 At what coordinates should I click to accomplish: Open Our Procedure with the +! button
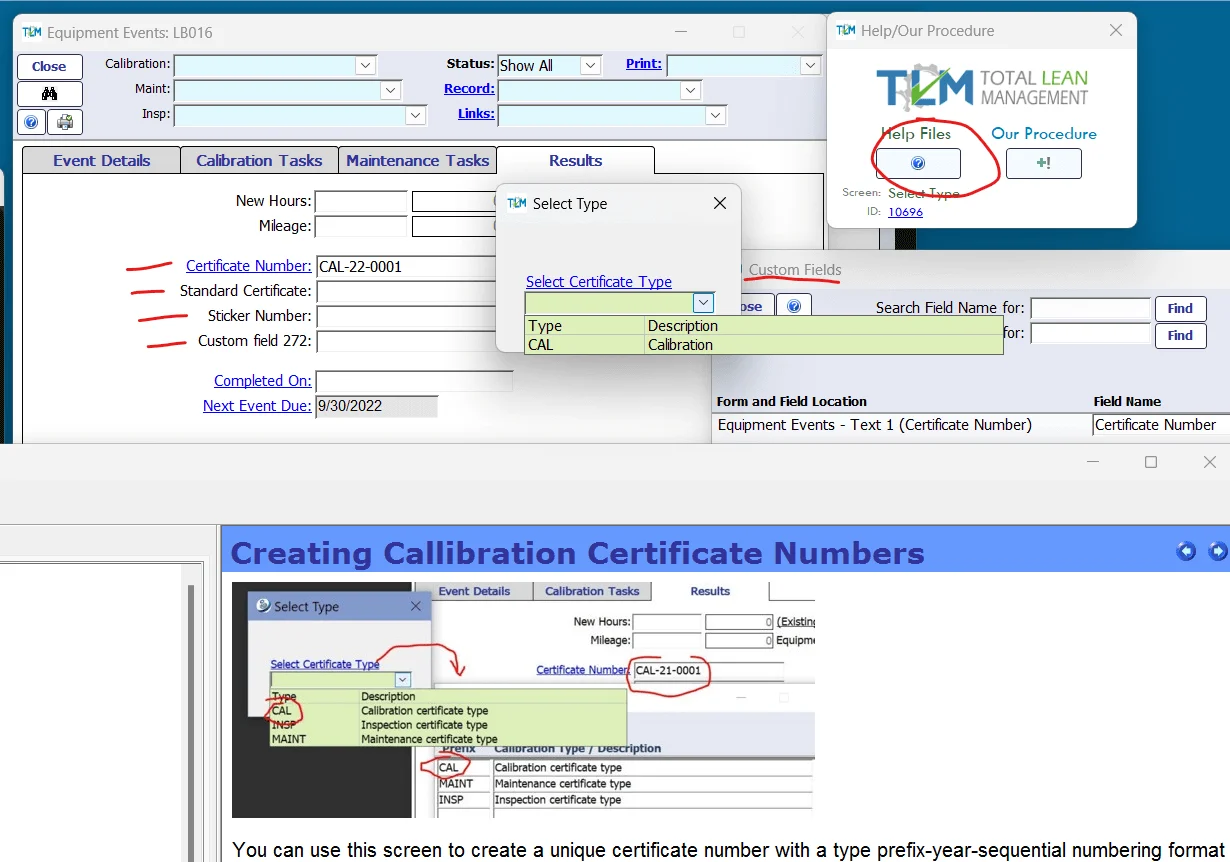point(1043,163)
